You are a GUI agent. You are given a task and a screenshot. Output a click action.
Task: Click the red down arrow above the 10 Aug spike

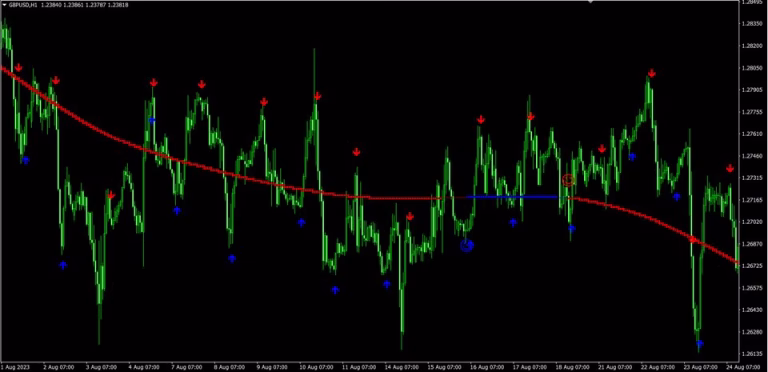tap(317, 96)
